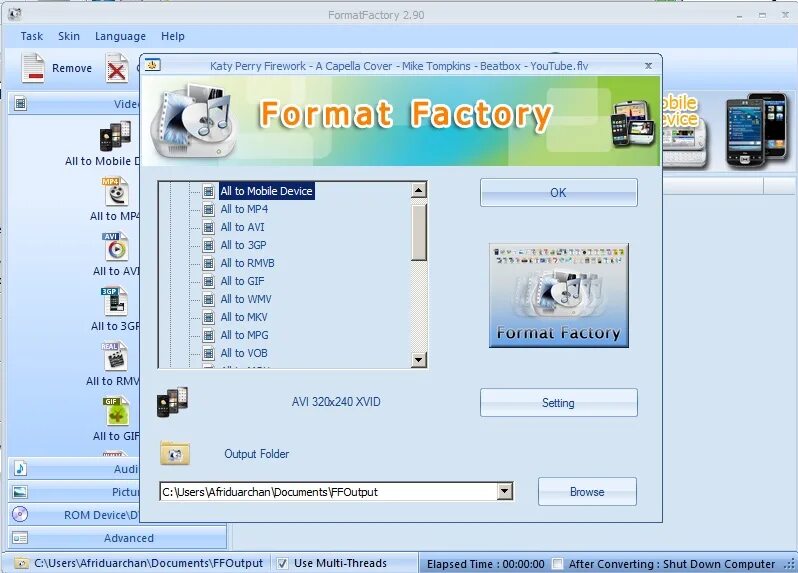
Task: Click the All to AVI sidebar icon
Action: (116, 247)
